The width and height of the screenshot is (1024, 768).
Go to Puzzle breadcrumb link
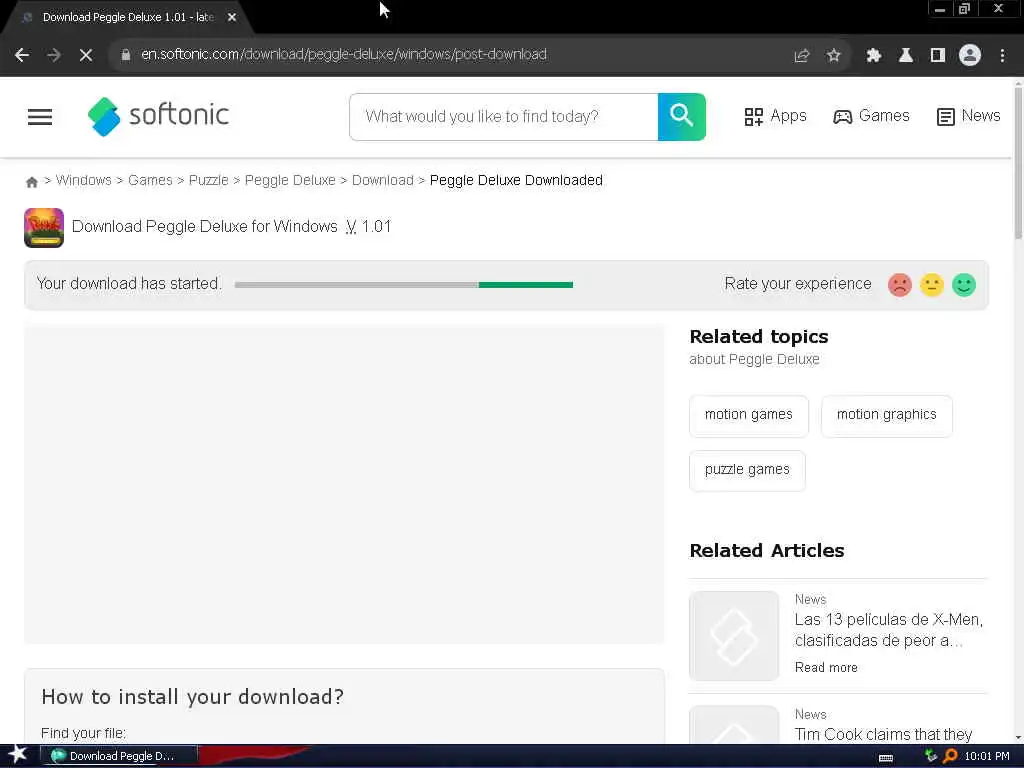(208, 180)
